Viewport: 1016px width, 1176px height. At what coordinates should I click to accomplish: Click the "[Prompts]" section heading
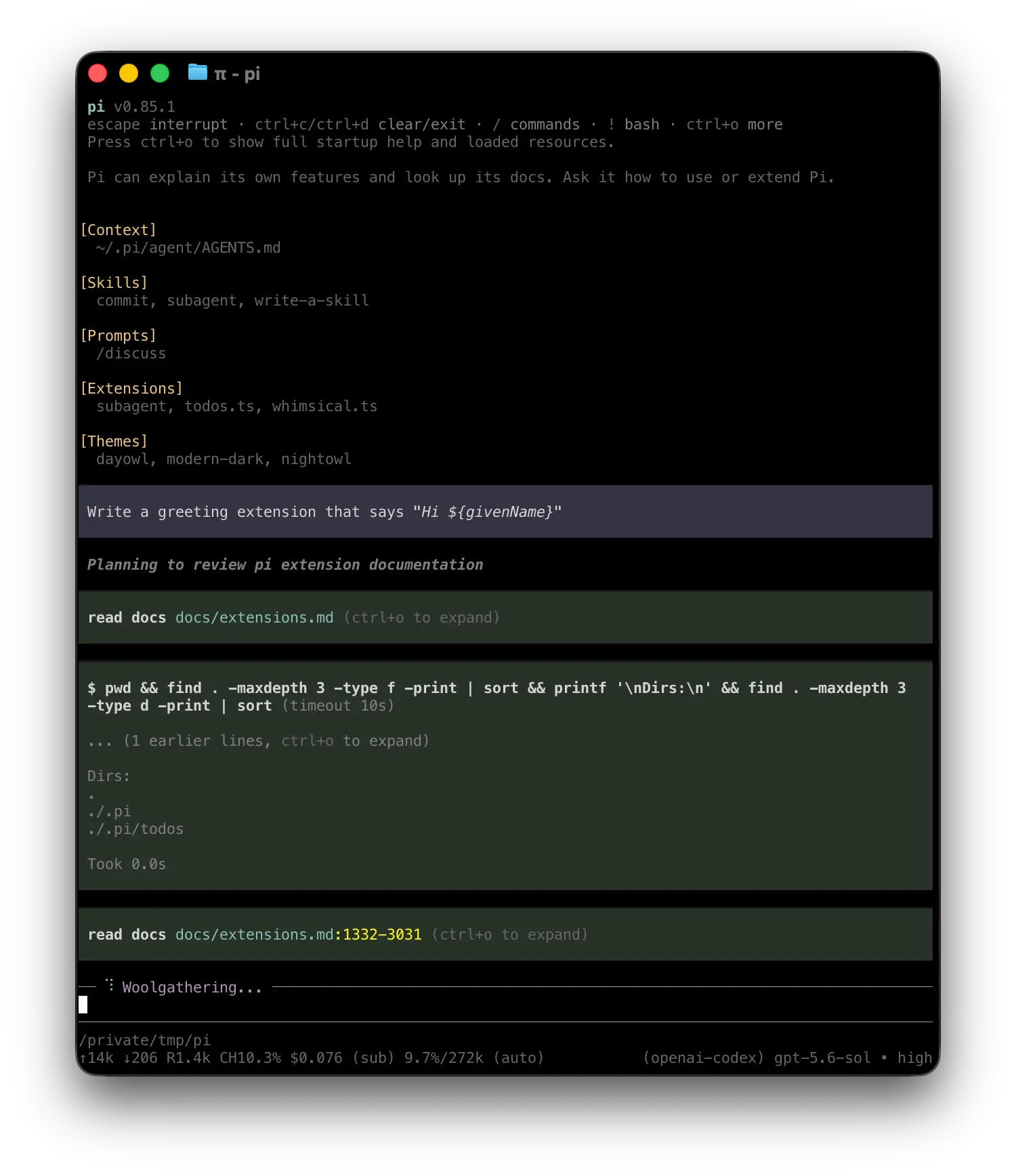pos(119,336)
